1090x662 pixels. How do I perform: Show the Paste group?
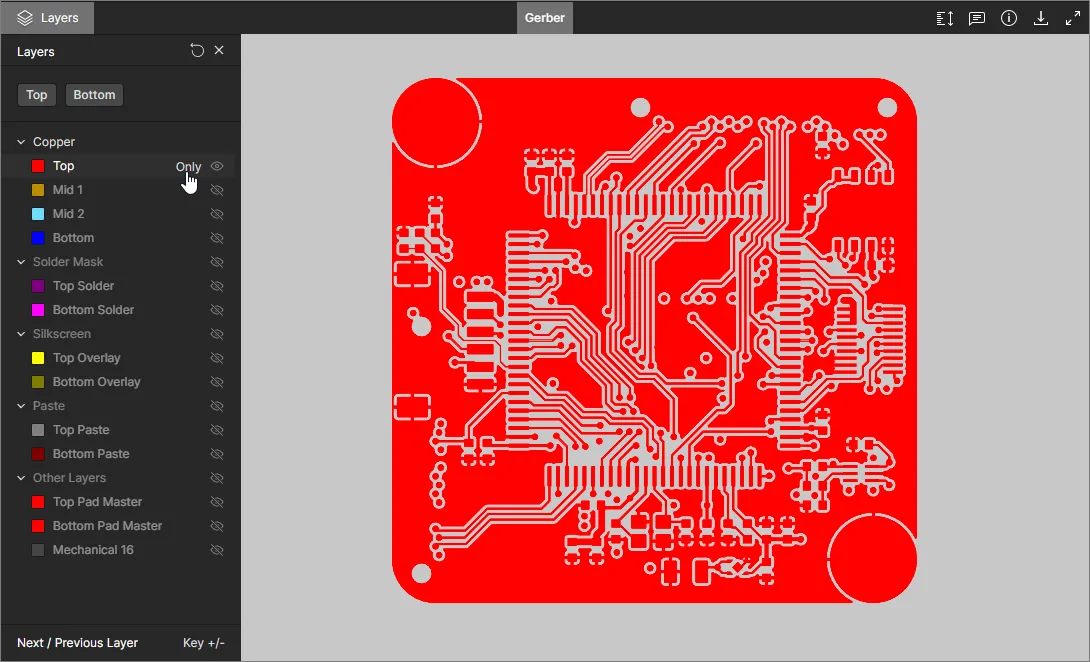pos(217,406)
